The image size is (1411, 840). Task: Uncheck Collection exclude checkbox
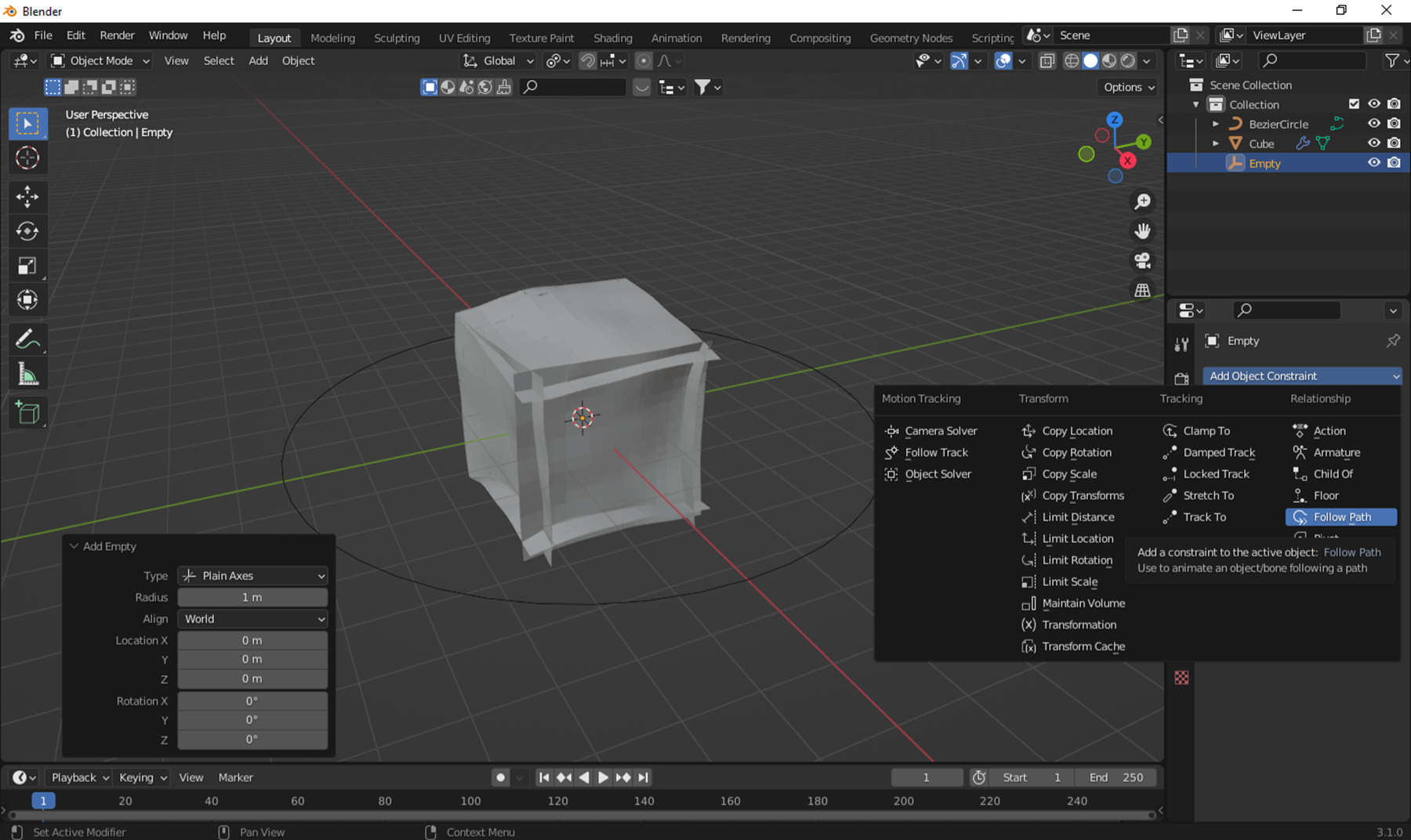(1354, 104)
